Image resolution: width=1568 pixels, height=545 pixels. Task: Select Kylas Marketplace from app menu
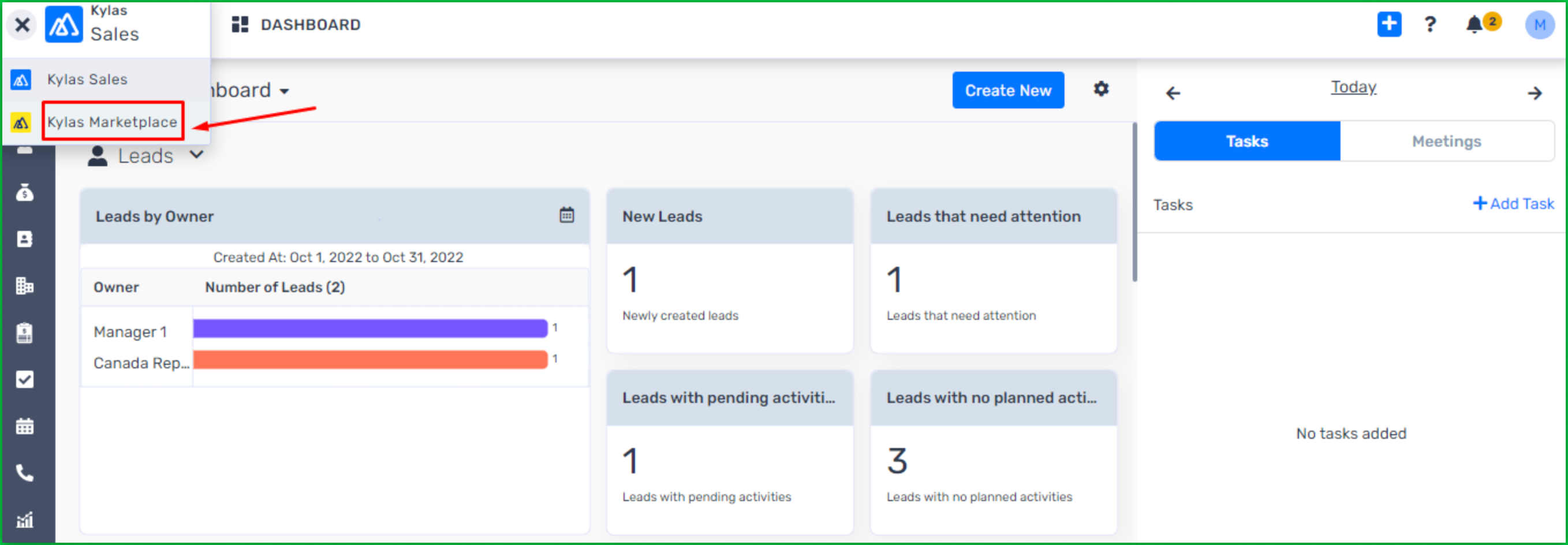point(112,122)
